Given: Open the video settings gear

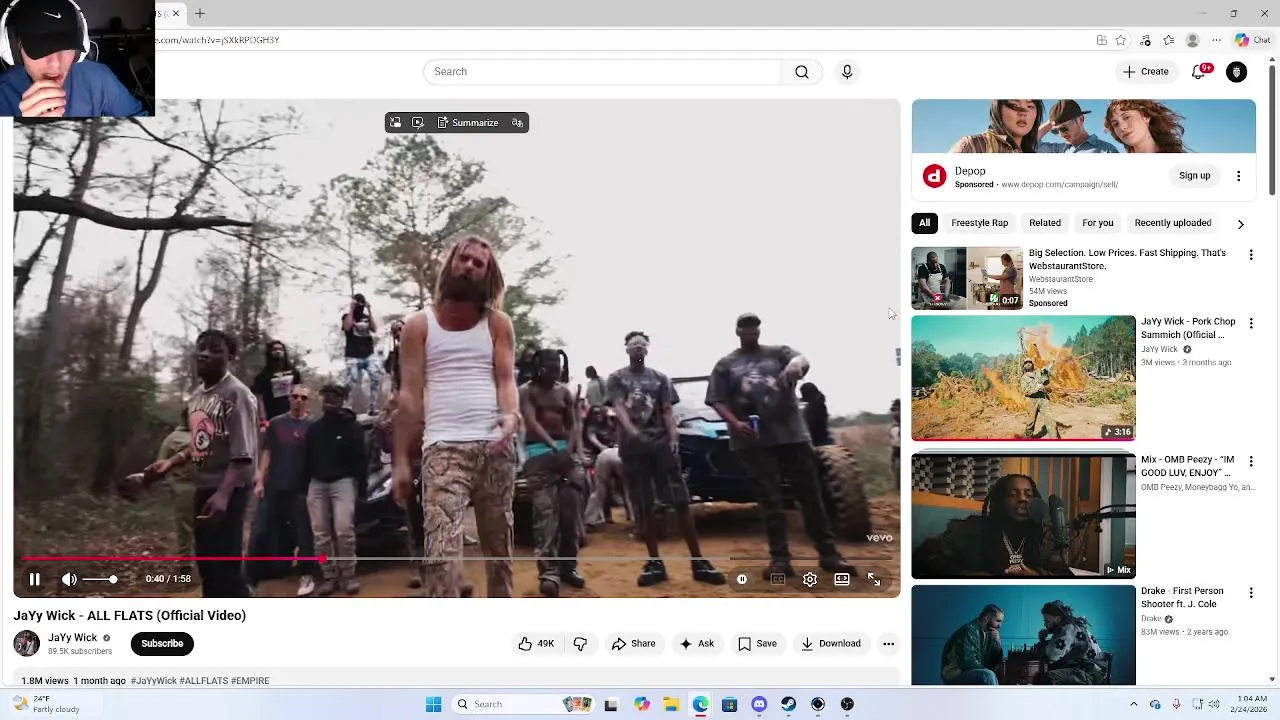Looking at the screenshot, I should point(810,579).
